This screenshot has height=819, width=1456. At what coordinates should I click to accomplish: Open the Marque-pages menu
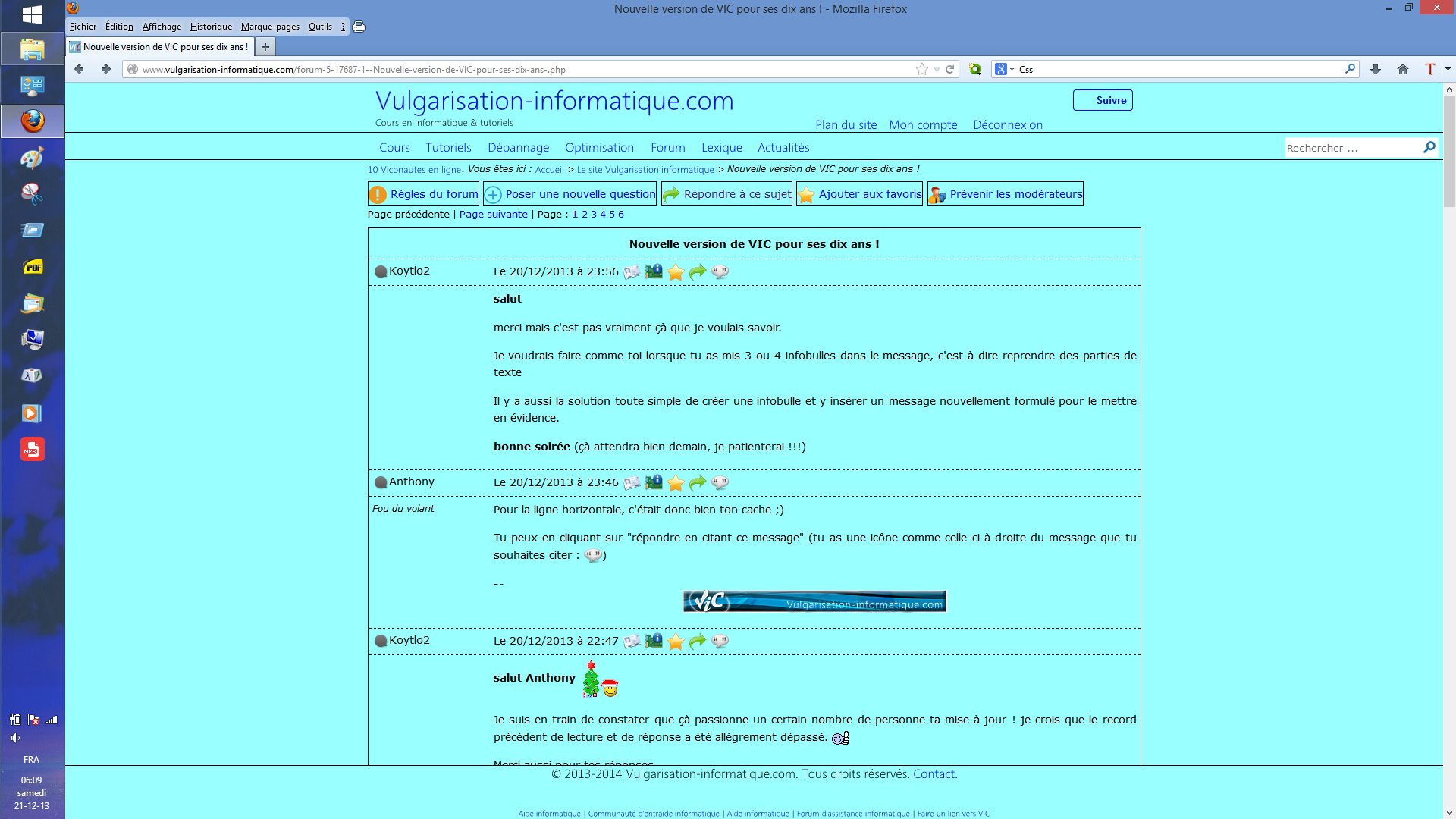point(270,27)
